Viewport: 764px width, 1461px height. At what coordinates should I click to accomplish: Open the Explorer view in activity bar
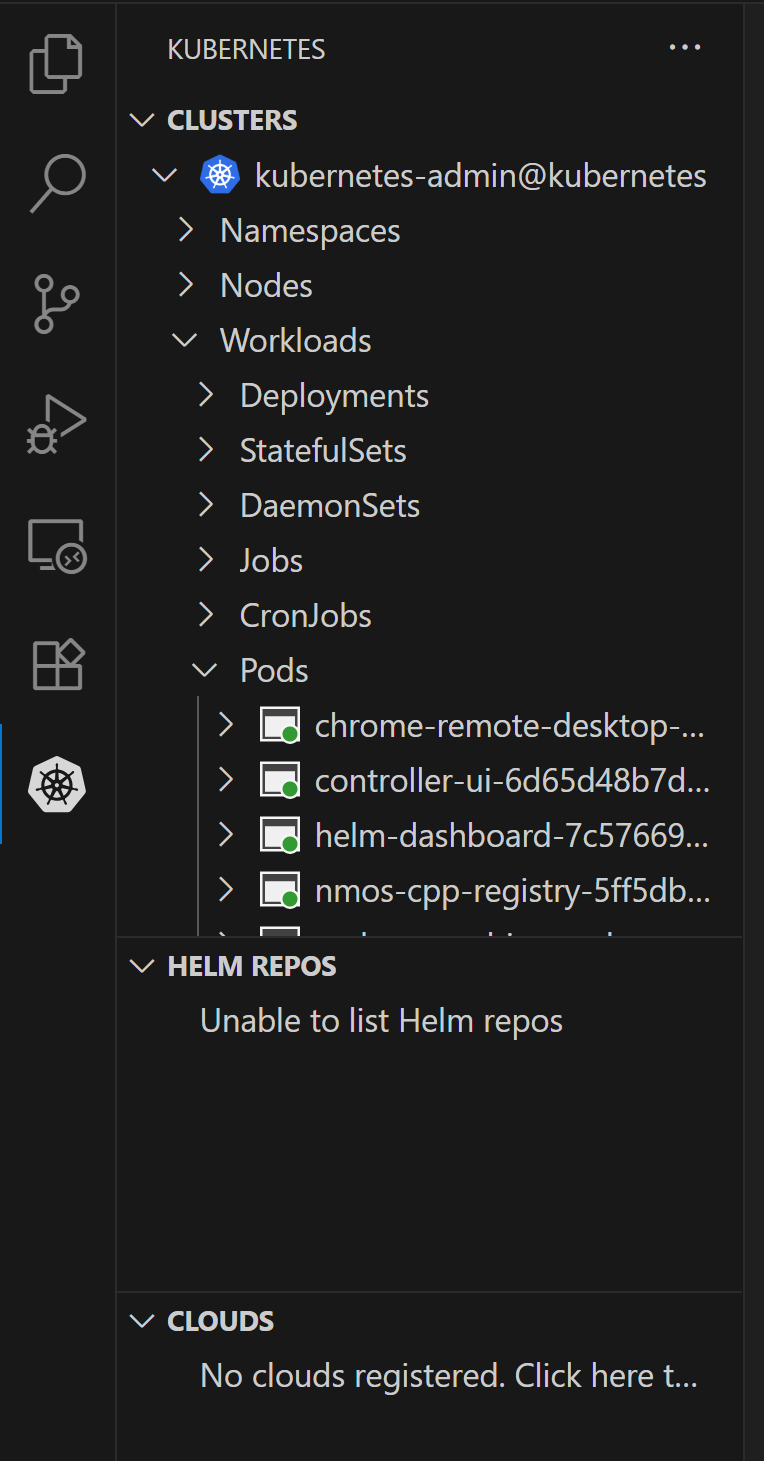pos(57,65)
